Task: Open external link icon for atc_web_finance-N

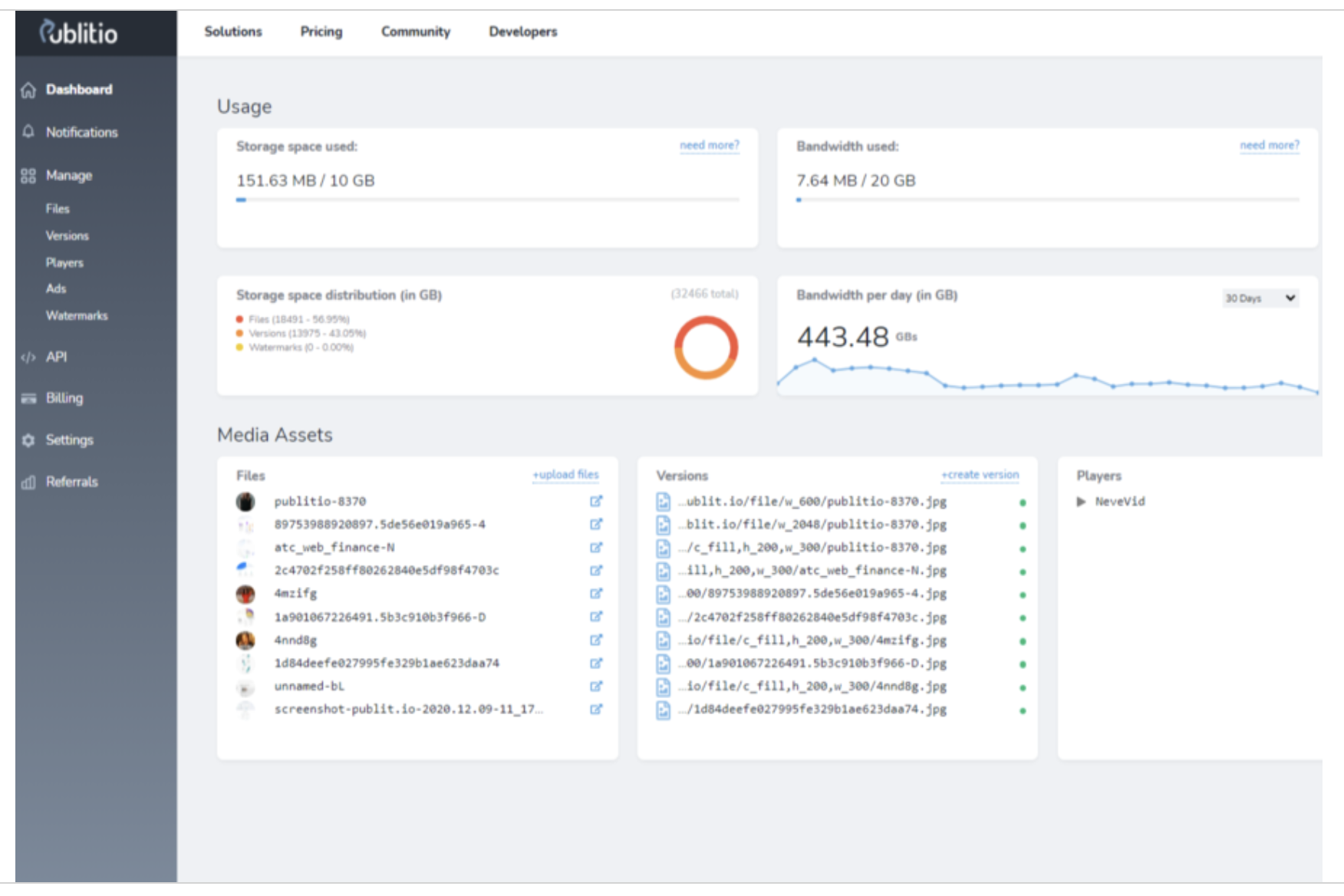Action: click(x=596, y=547)
